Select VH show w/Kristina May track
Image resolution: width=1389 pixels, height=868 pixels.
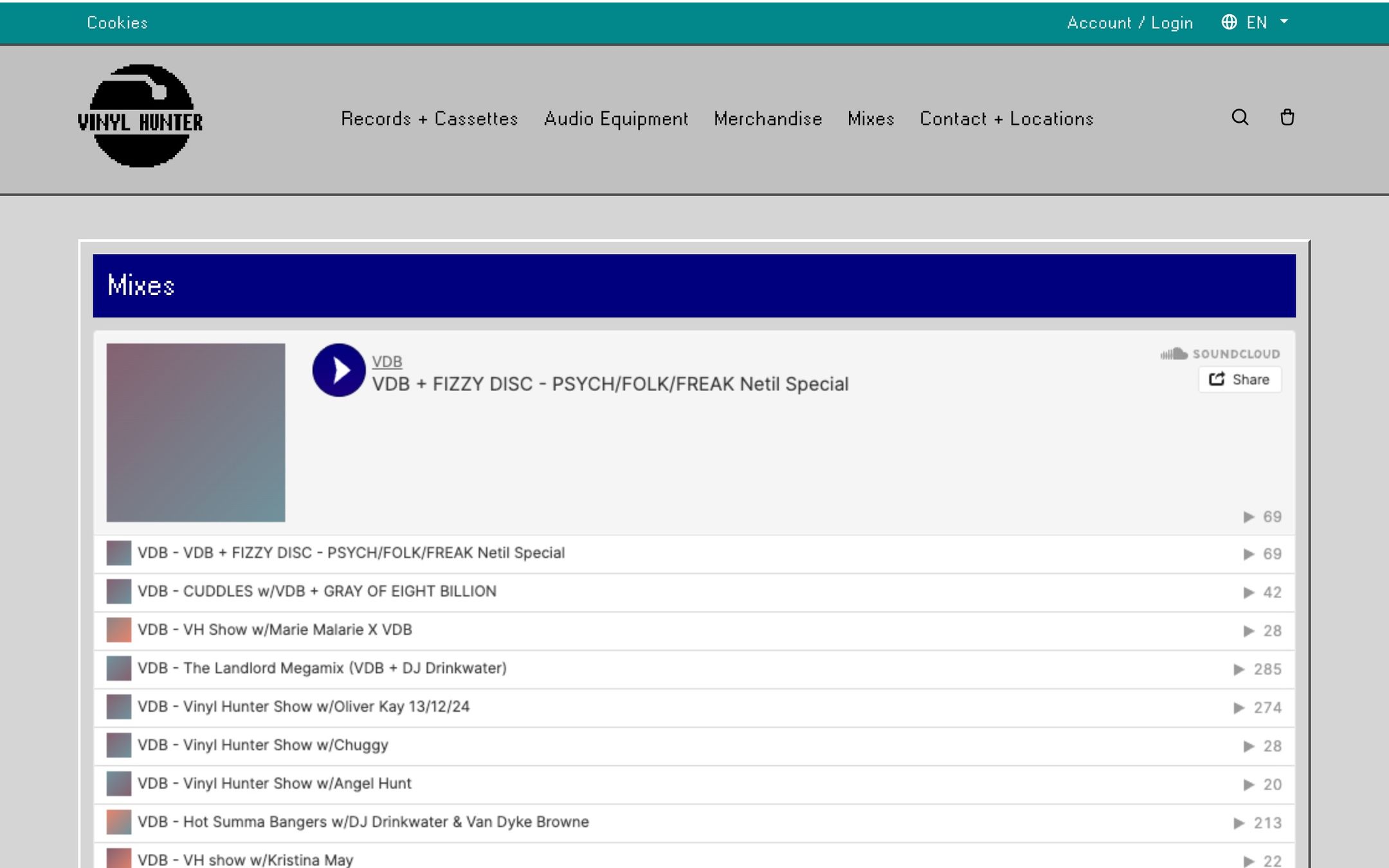(x=694, y=856)
